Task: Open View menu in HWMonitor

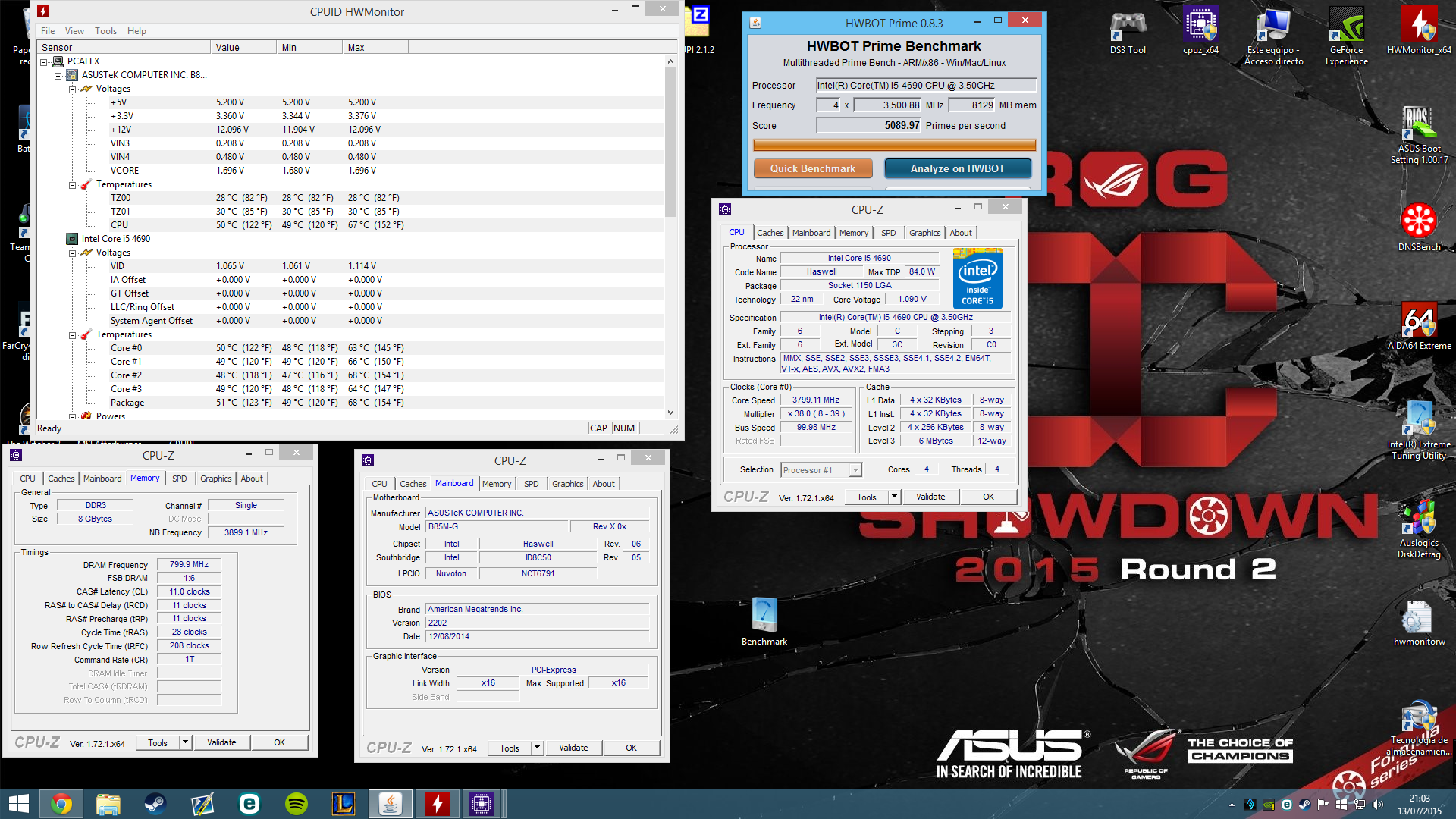Action: (74, 31)
